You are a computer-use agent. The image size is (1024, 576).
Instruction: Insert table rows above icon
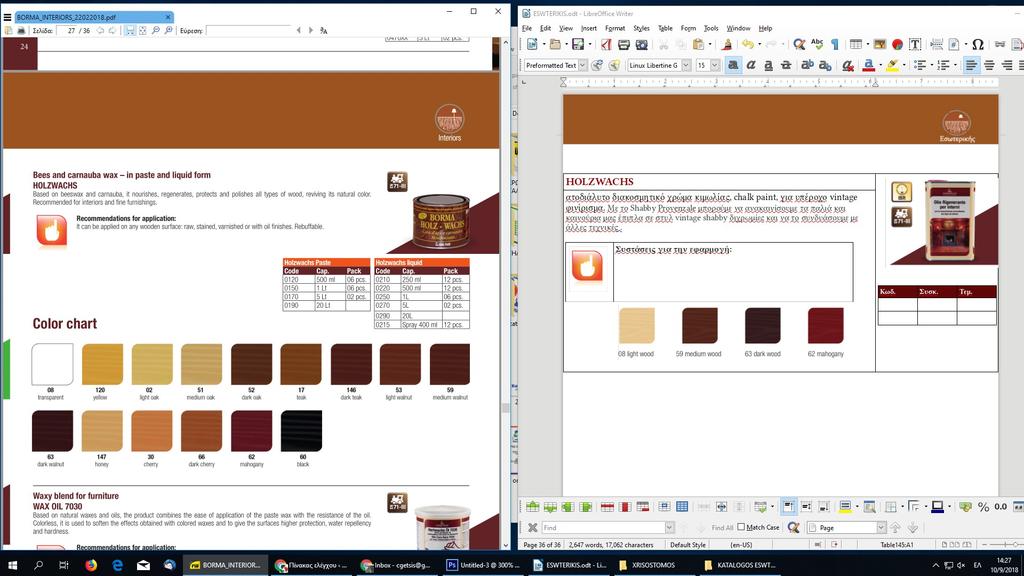(533, 507)
